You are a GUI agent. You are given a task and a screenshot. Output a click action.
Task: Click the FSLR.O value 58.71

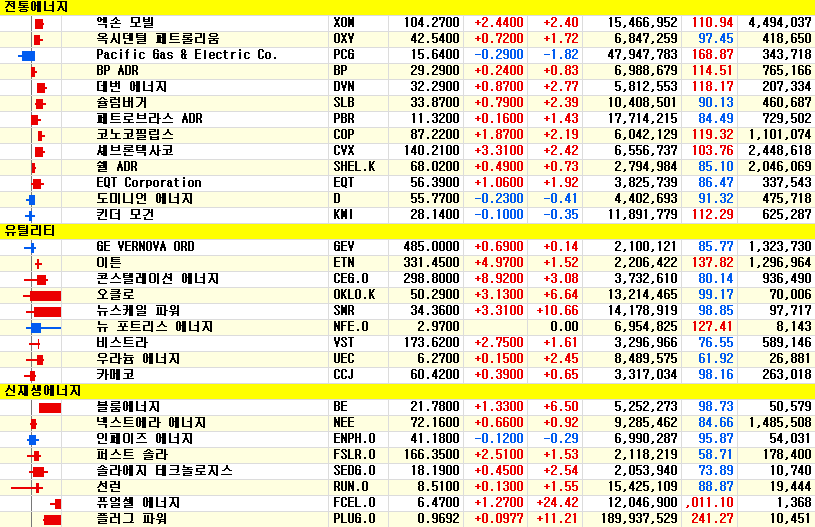pyautogui.click(x=715, y=455)
